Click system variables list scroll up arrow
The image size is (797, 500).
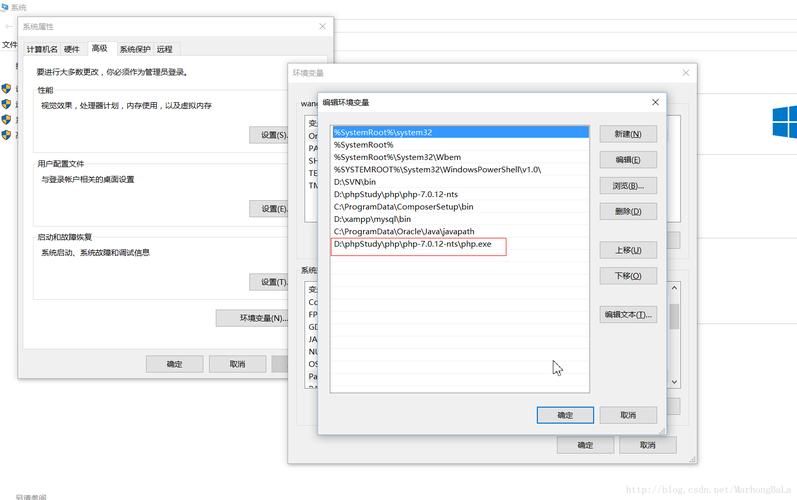click(675, 288)
